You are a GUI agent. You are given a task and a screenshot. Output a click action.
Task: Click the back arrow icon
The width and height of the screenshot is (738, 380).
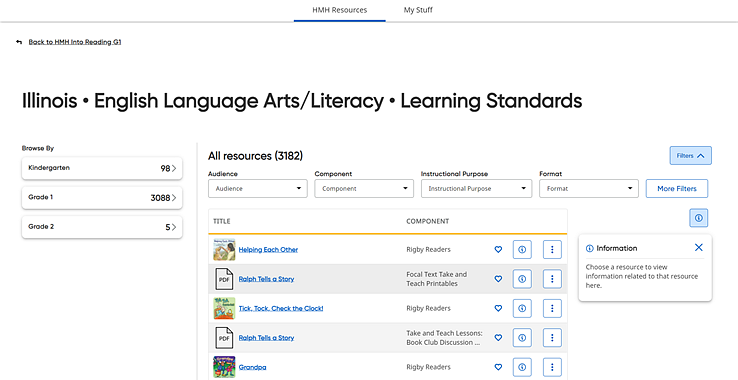[19, 42]
